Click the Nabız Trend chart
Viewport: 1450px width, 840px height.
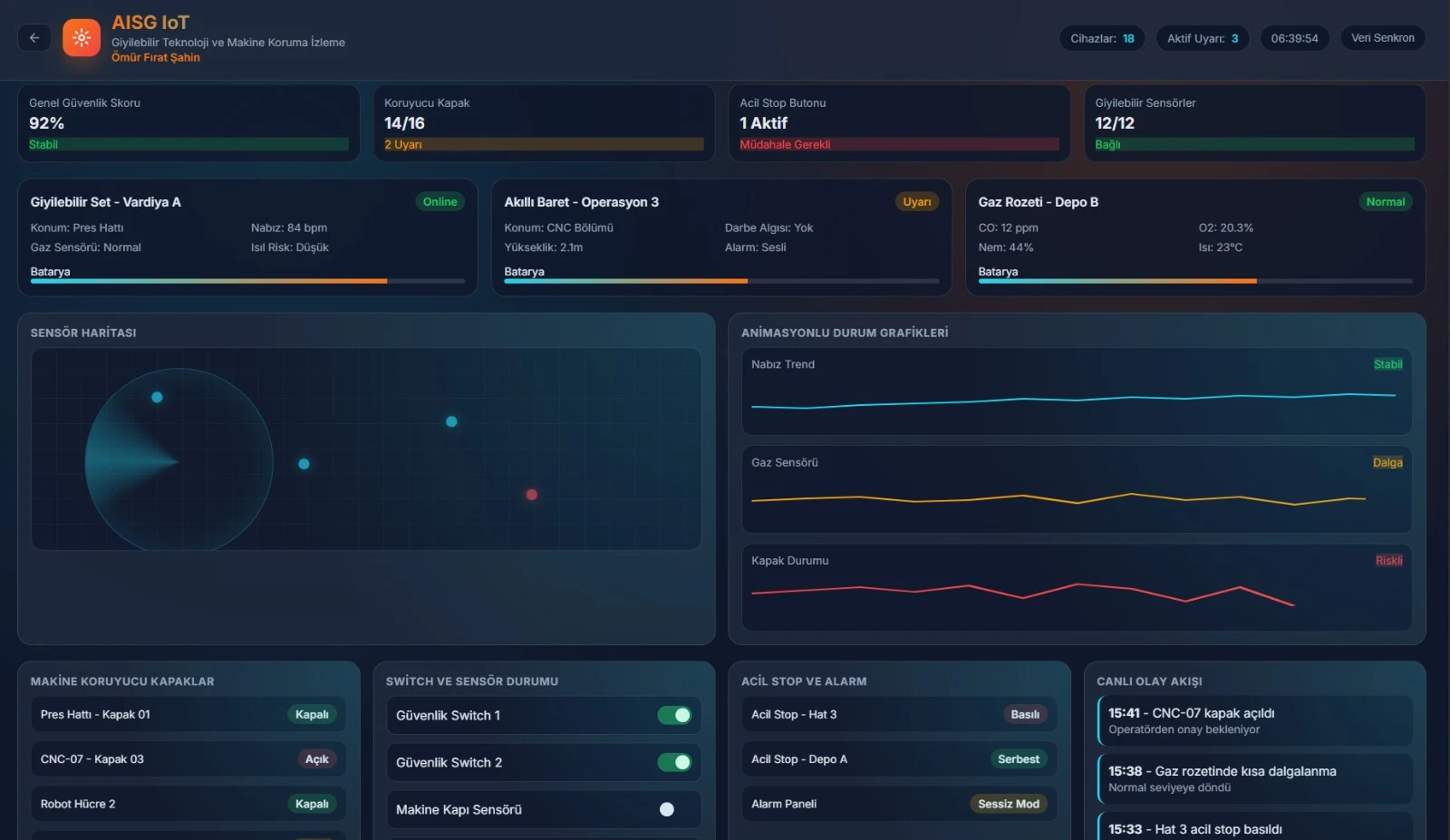[x=1076, y=393]
